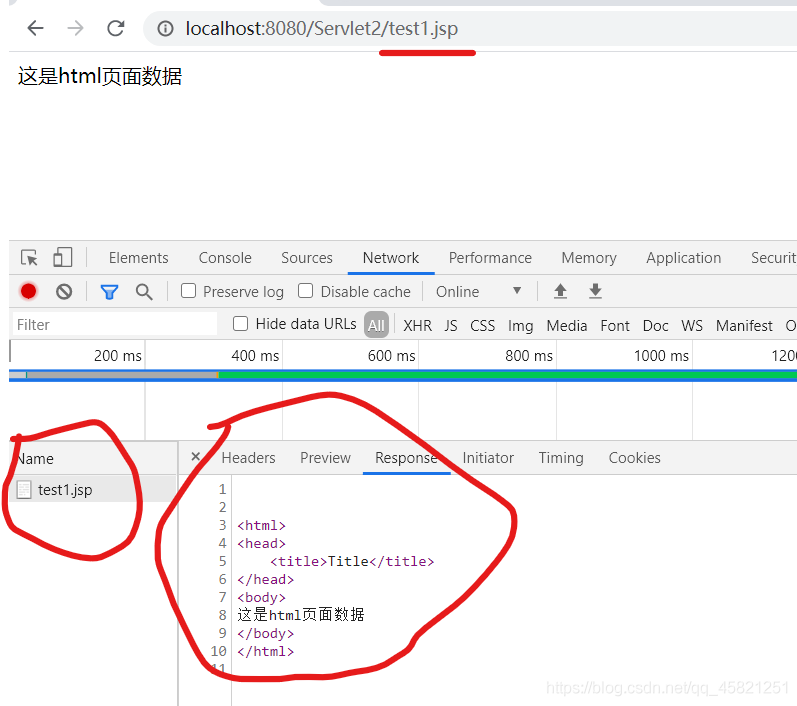Image resolution: width=797 pixels, height=706 pixels.
Task: Open the Cookies sub-tab
Action: (634, 458)
